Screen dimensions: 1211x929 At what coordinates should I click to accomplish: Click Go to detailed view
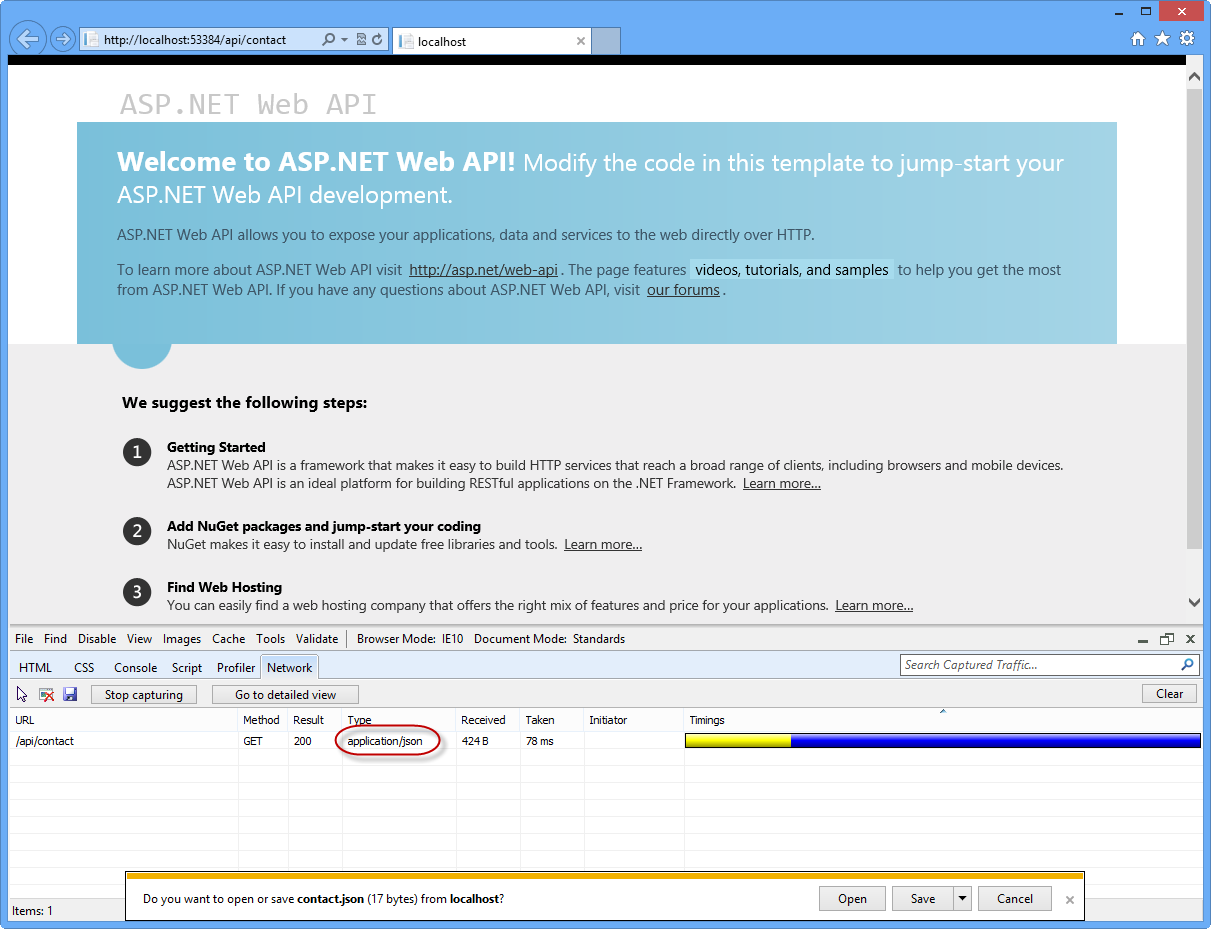tap(285, 694)
